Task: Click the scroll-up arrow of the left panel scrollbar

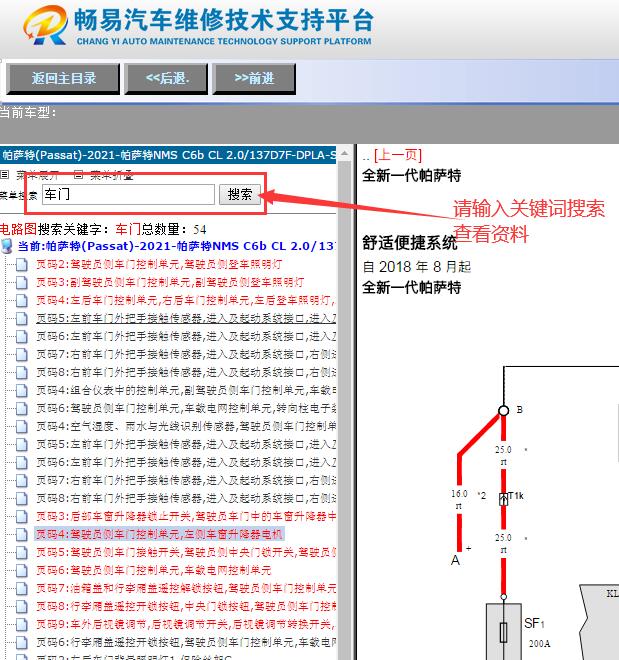Action: [345, 153]
